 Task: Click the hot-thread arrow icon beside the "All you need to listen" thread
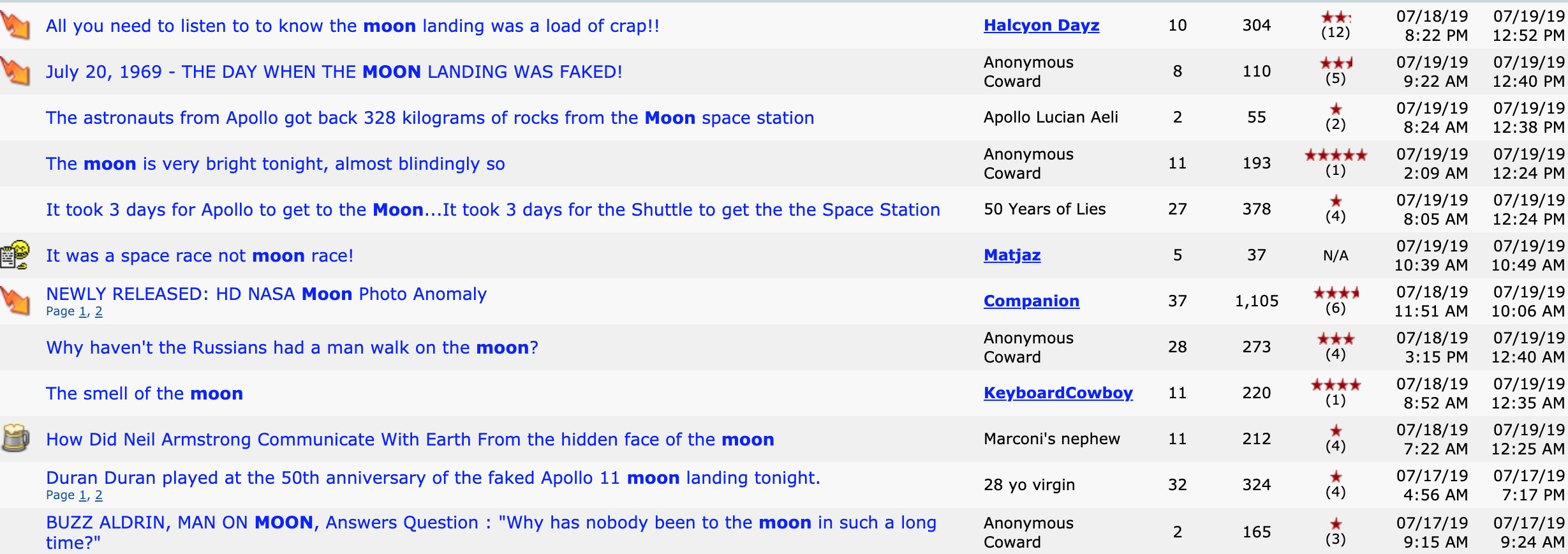pos(15,25)
